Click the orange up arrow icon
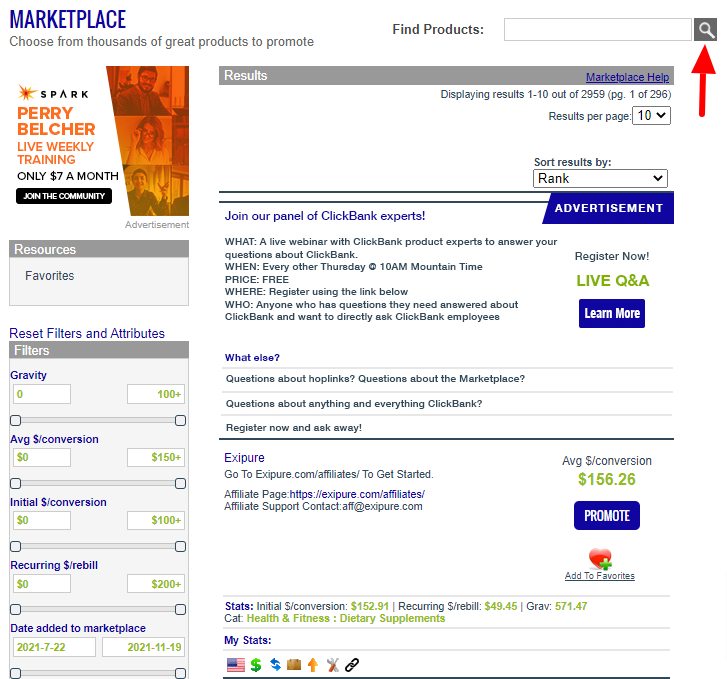Viewport: 727px width, 679px height. point(313,665)
